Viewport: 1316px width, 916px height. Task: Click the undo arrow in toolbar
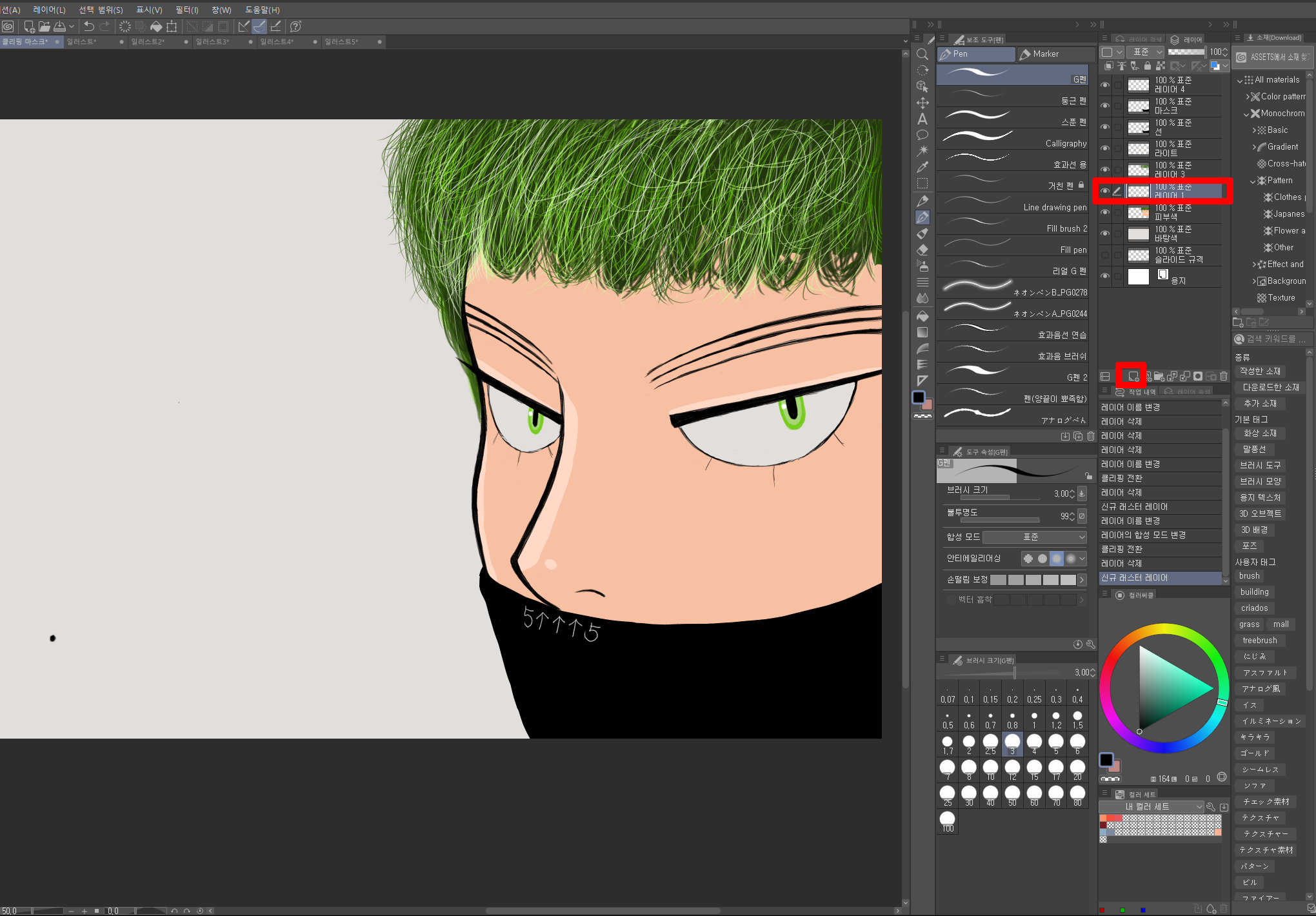coord(89,26)
